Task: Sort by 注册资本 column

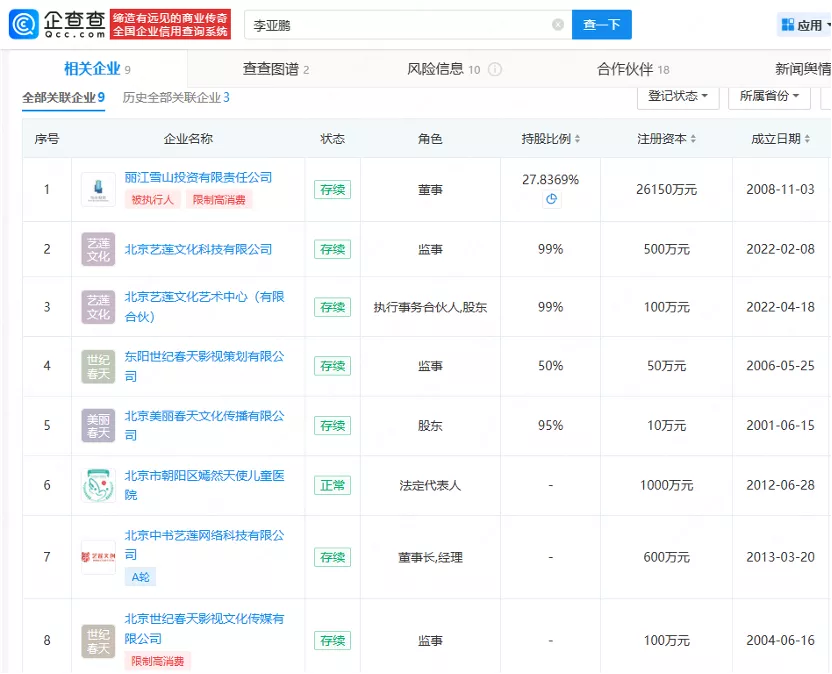Action: click(x=667, y=139)
